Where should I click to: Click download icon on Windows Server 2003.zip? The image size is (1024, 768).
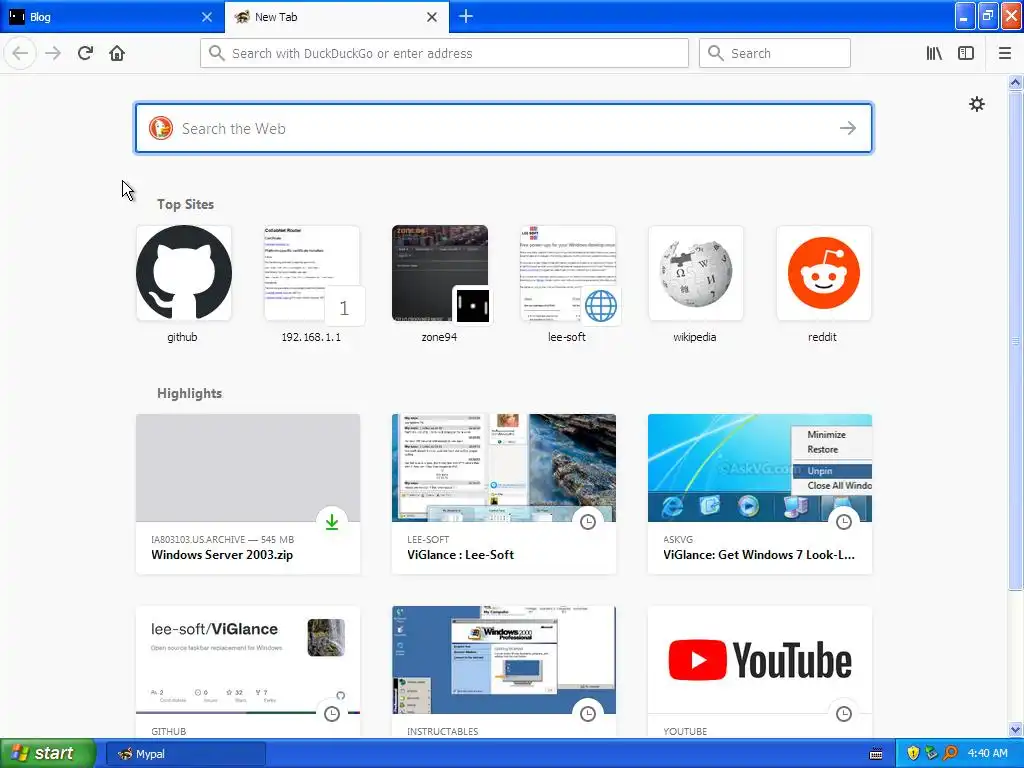[x=332, y=522]
